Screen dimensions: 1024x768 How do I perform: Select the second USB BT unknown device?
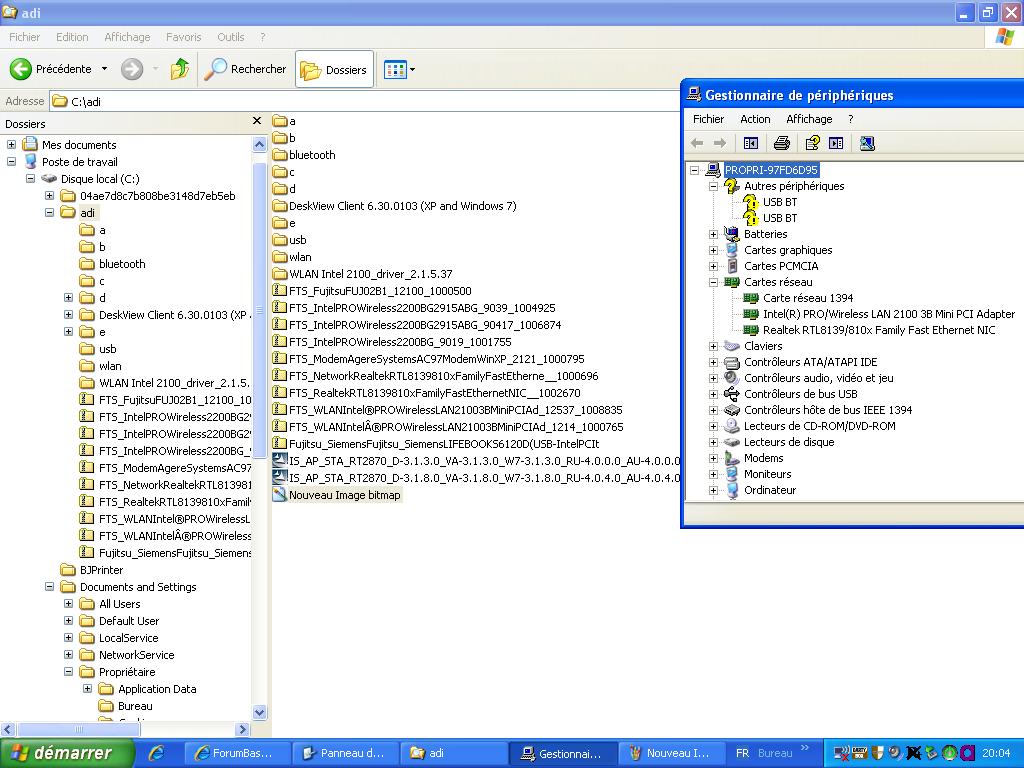tap(780, 218)
